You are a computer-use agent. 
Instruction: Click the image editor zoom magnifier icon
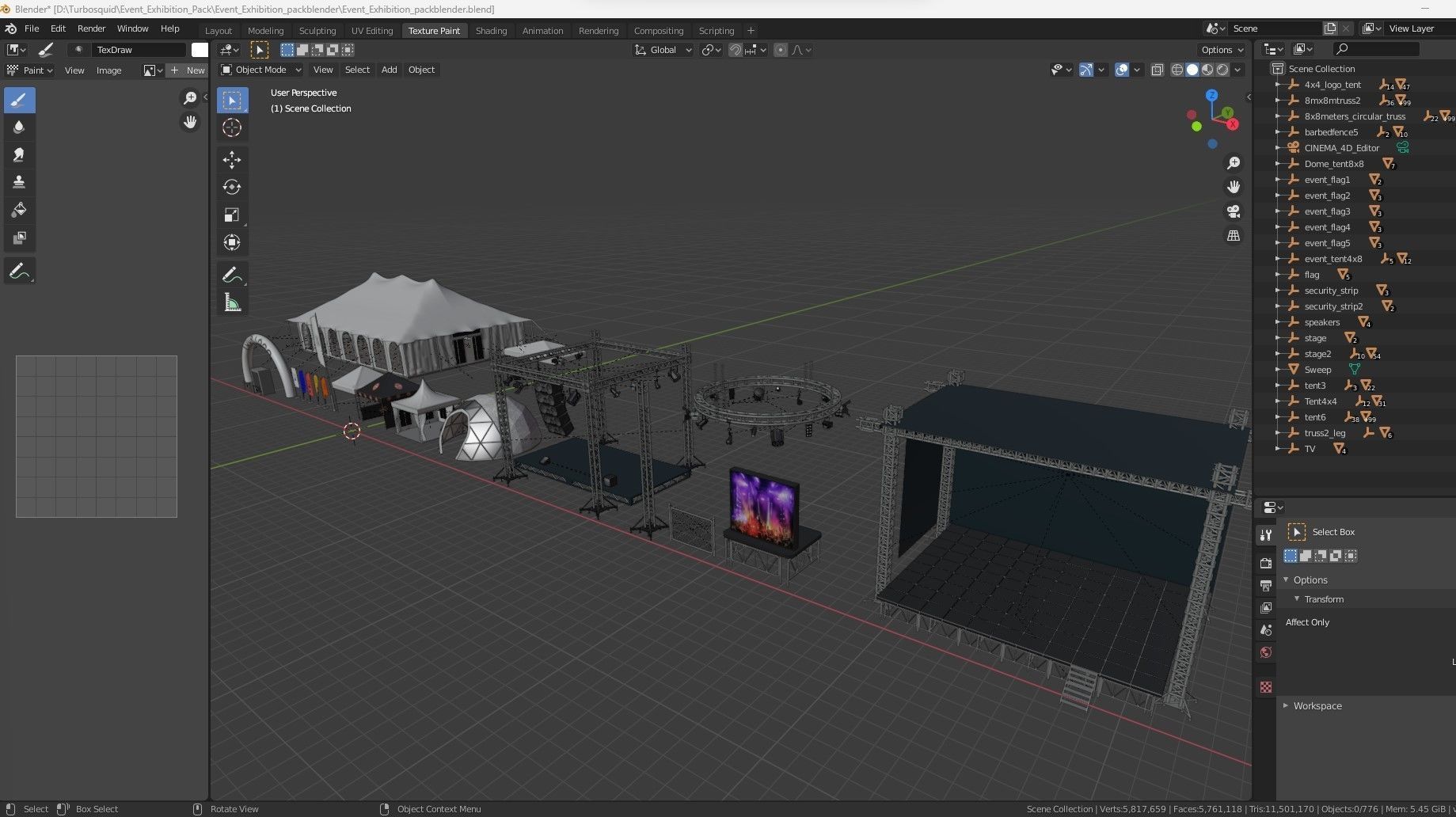coord(190,97)
